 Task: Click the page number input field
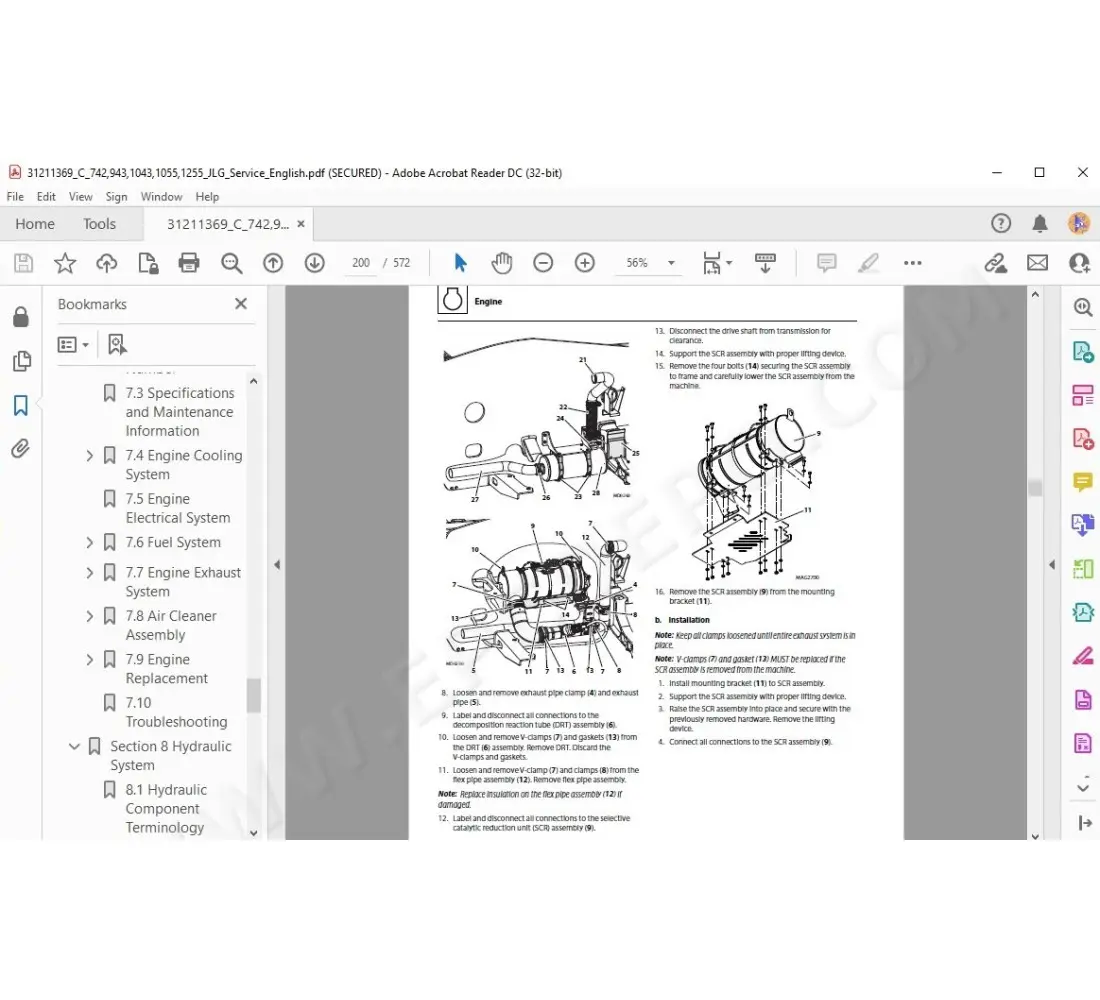tap(361, 263)
